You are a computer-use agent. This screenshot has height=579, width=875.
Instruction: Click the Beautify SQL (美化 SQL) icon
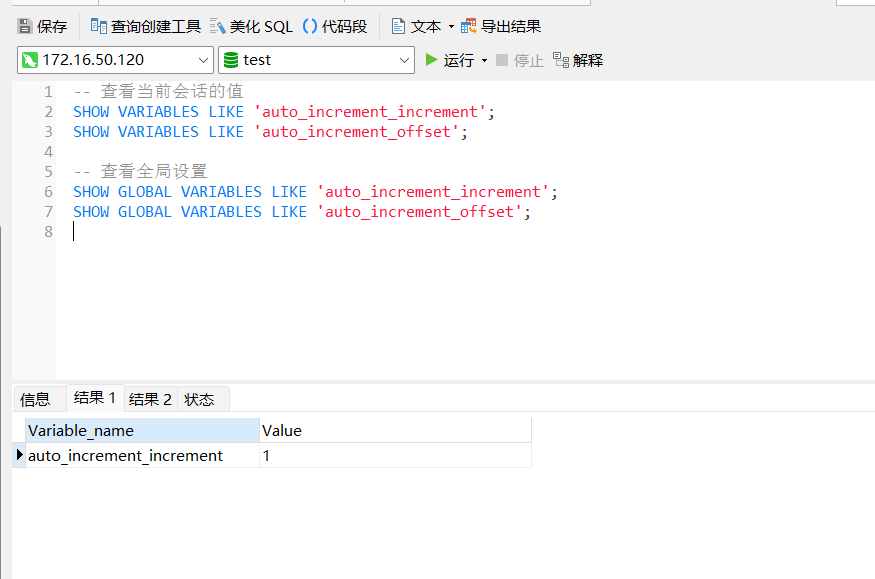(218, 27)
